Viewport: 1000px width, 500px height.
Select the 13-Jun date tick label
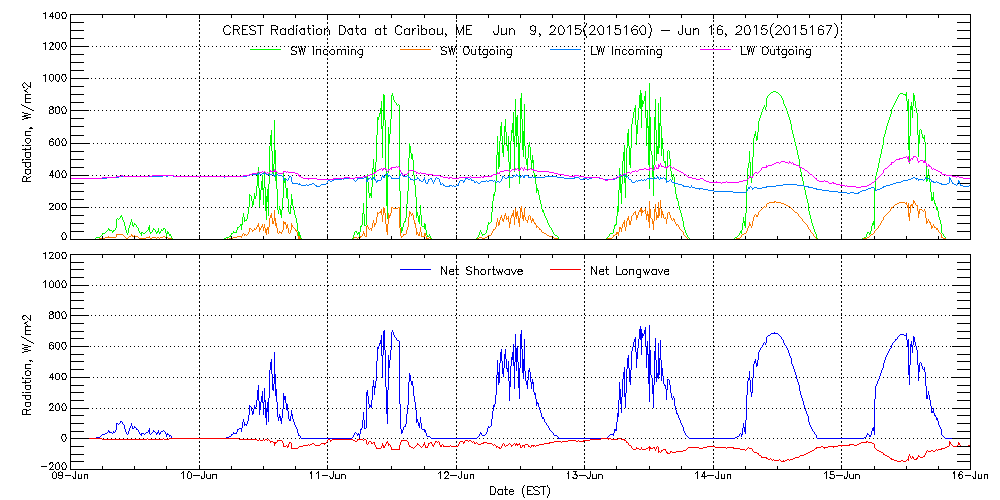point(585,477)
